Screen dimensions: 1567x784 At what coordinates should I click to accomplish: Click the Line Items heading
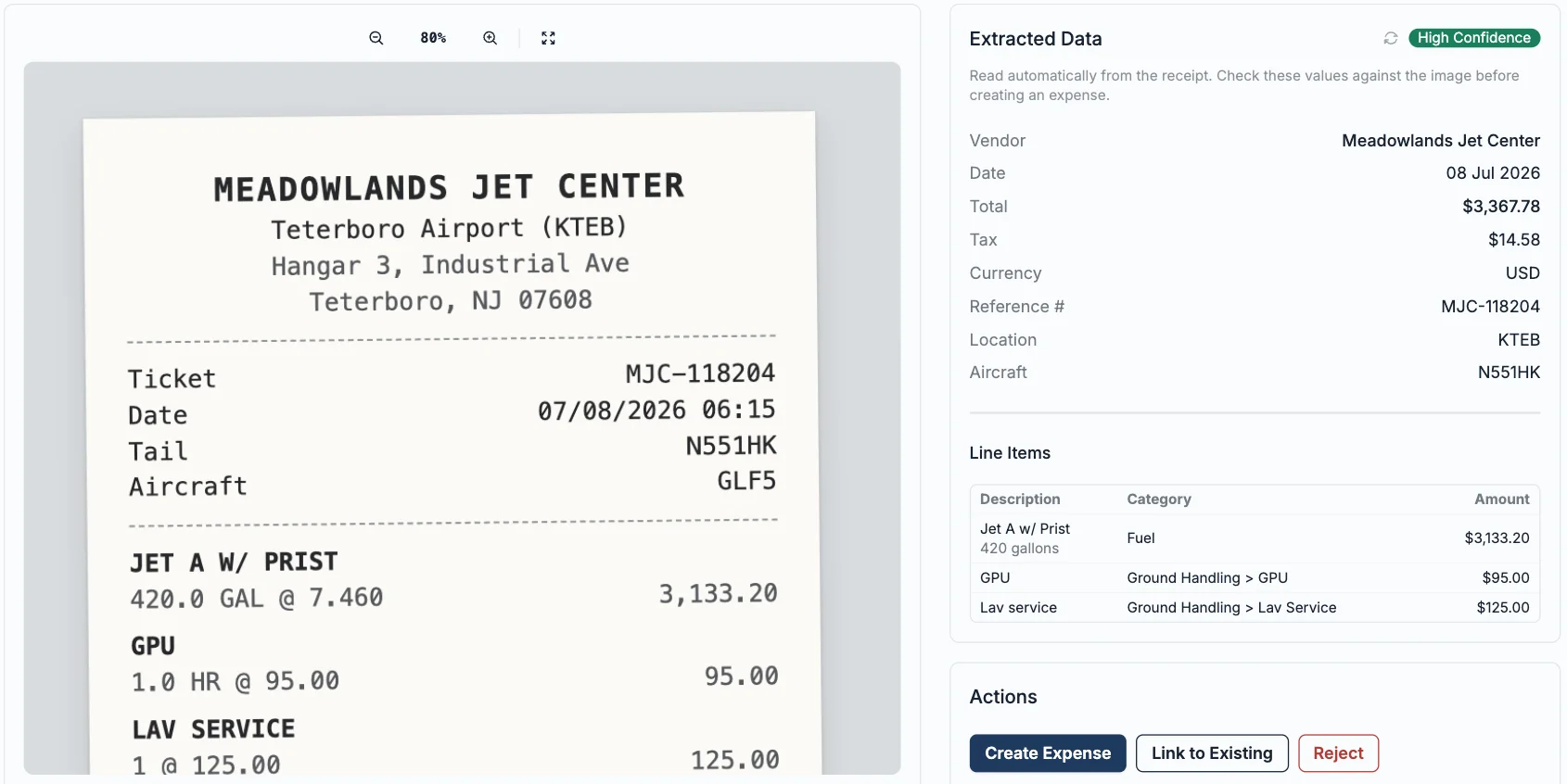[1010, 453]
